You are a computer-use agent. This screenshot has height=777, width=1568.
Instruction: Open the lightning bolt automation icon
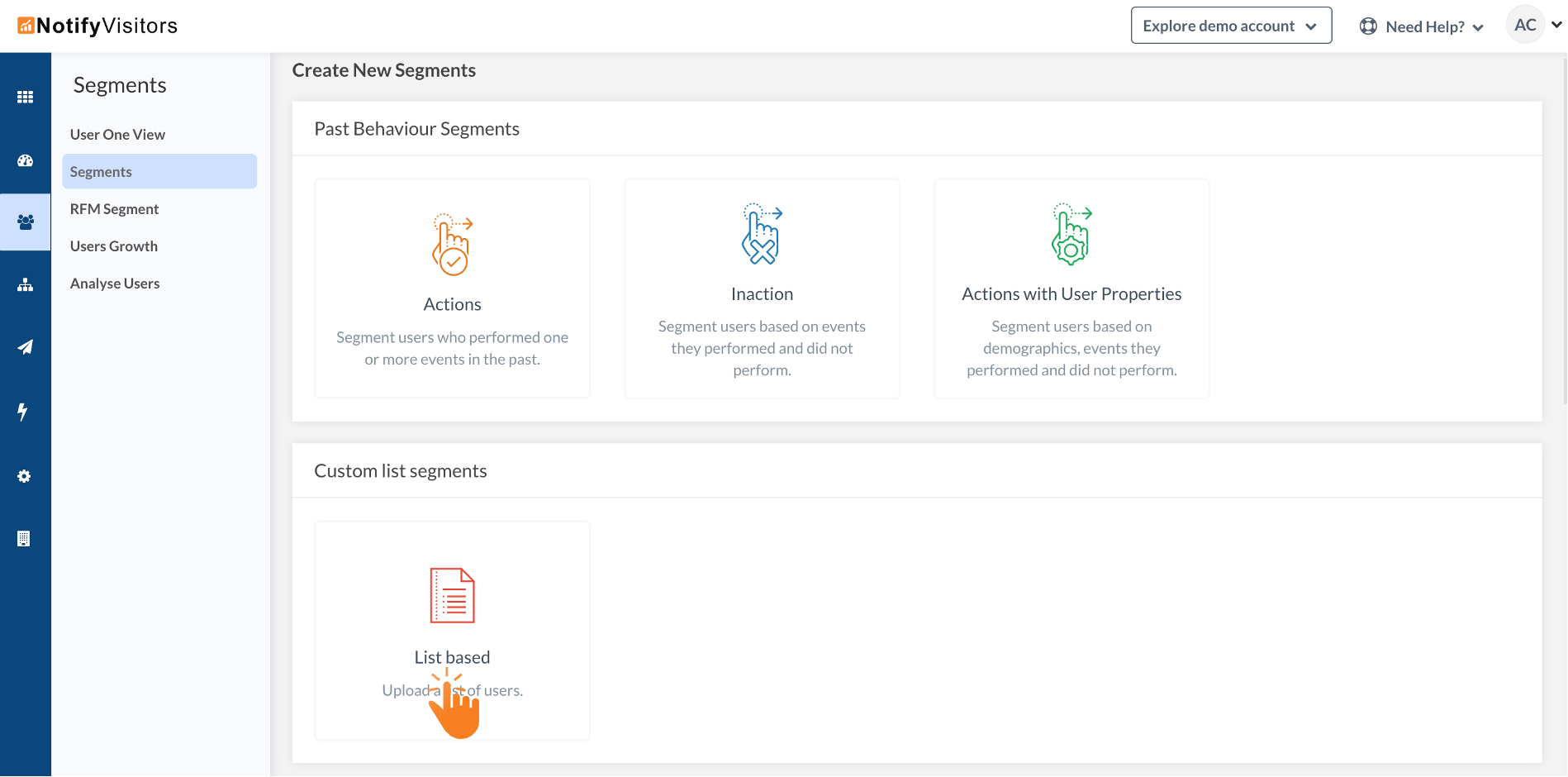point(23,411)
